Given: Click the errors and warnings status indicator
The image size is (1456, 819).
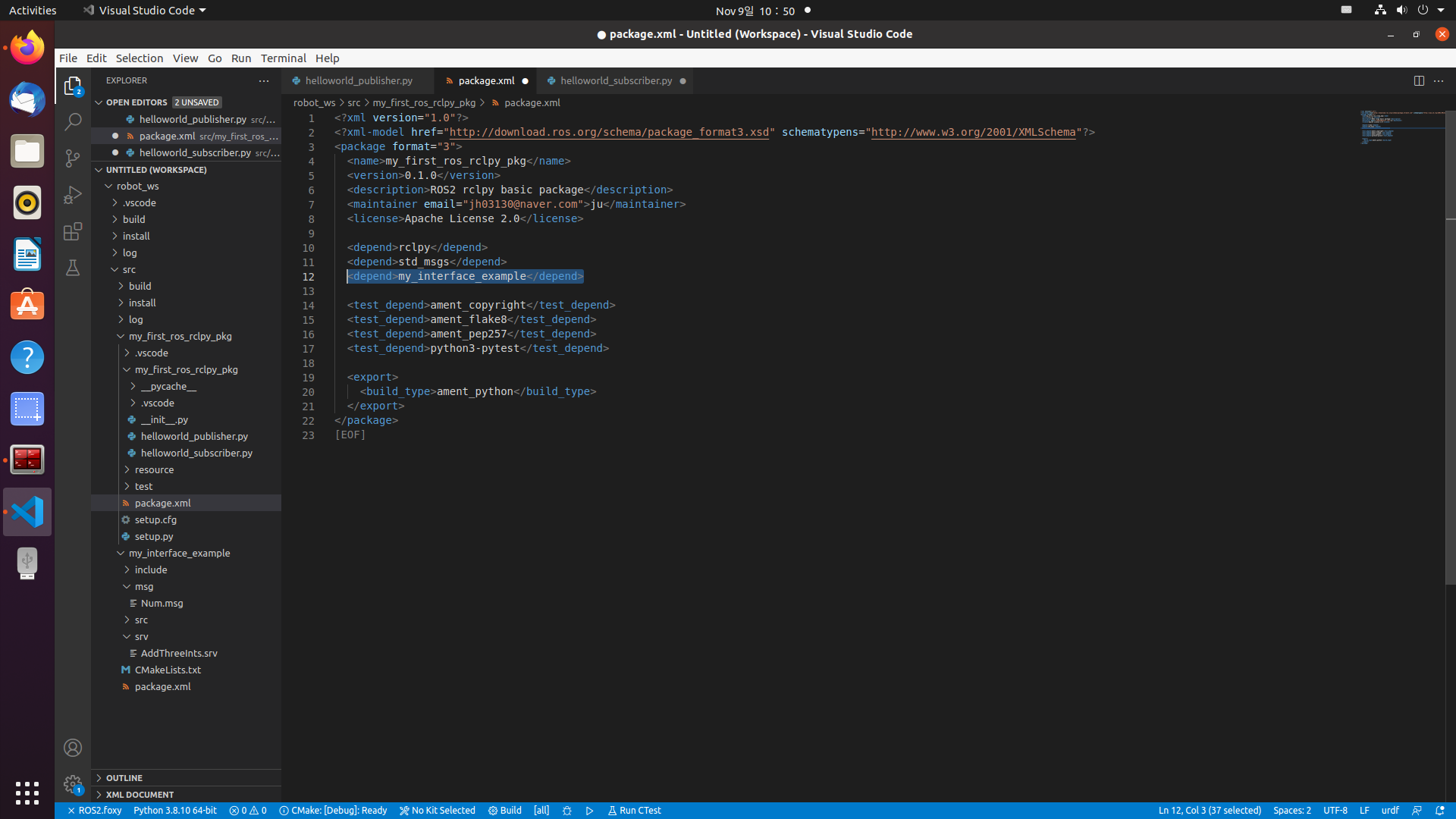Looking at the screenshot, I should pos(248,811).
